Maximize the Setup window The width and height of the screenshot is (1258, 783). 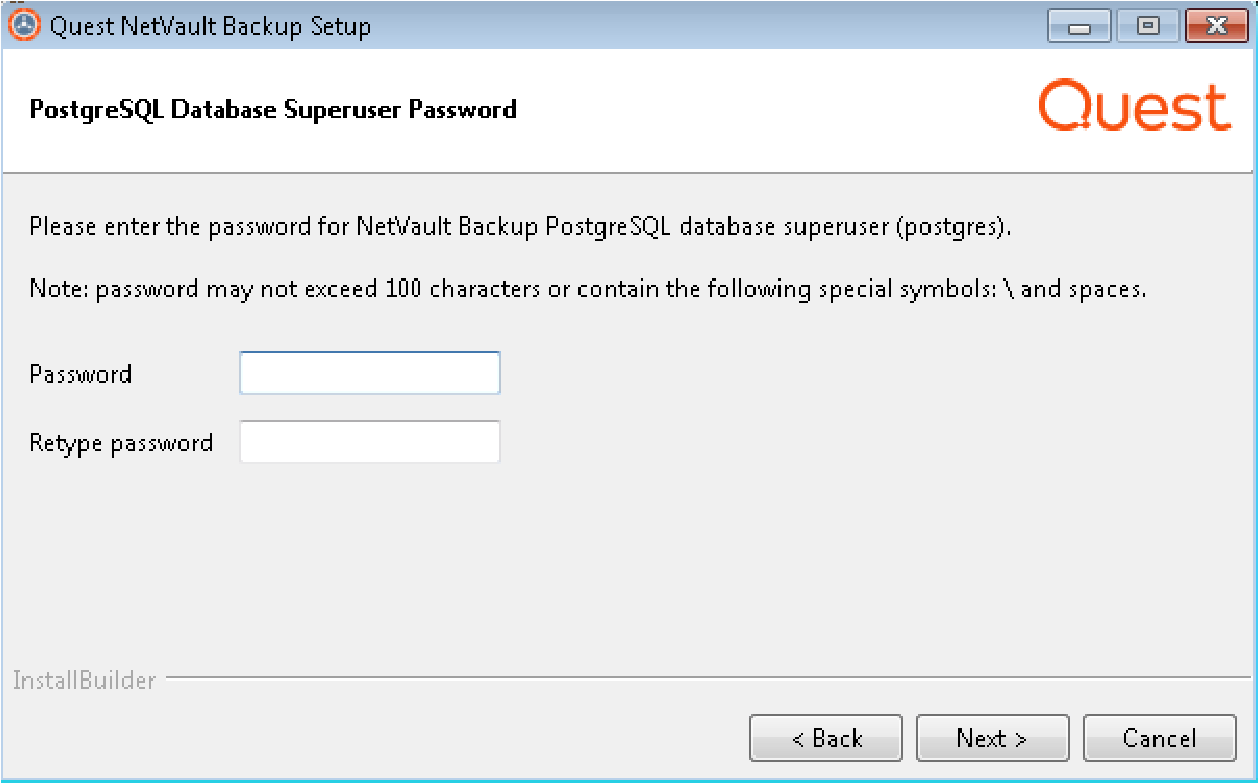[x=1147, y=27]
